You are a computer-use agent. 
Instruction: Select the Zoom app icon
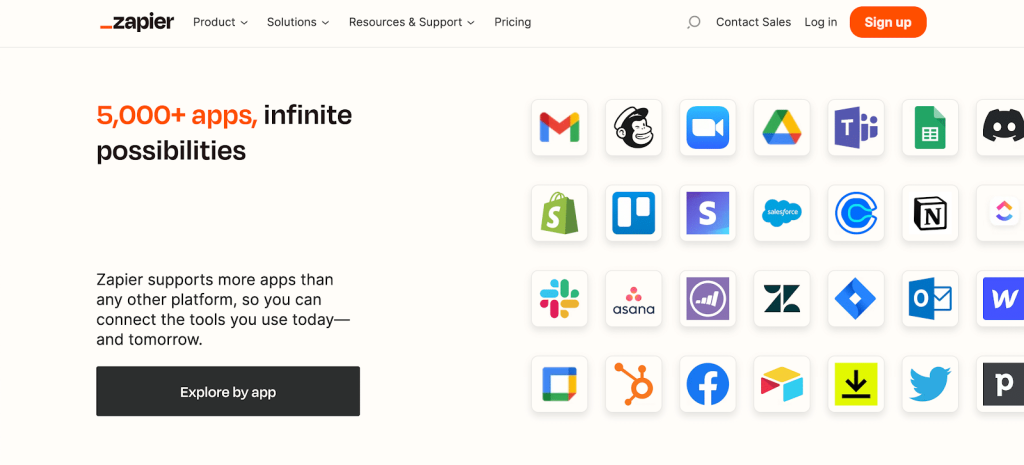[x=707, y=127]
